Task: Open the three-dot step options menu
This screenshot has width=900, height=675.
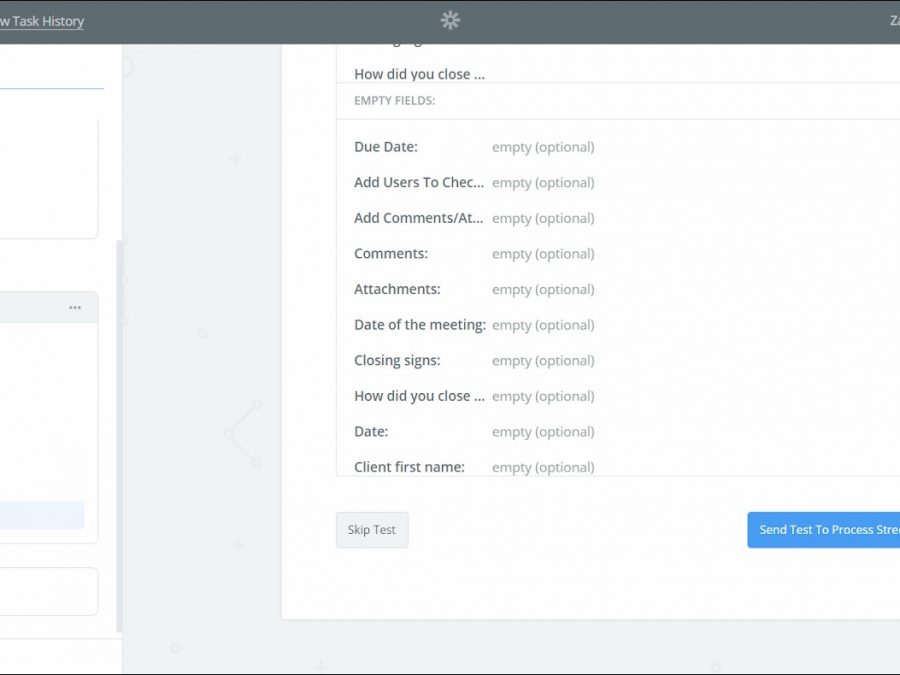Action: click(75, 308)
